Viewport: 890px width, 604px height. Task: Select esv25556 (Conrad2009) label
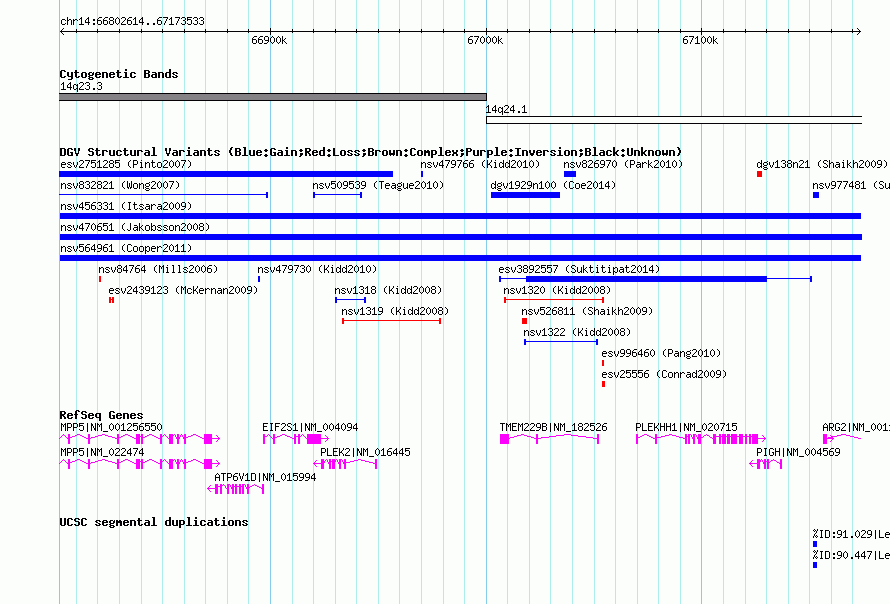point(664,374)
